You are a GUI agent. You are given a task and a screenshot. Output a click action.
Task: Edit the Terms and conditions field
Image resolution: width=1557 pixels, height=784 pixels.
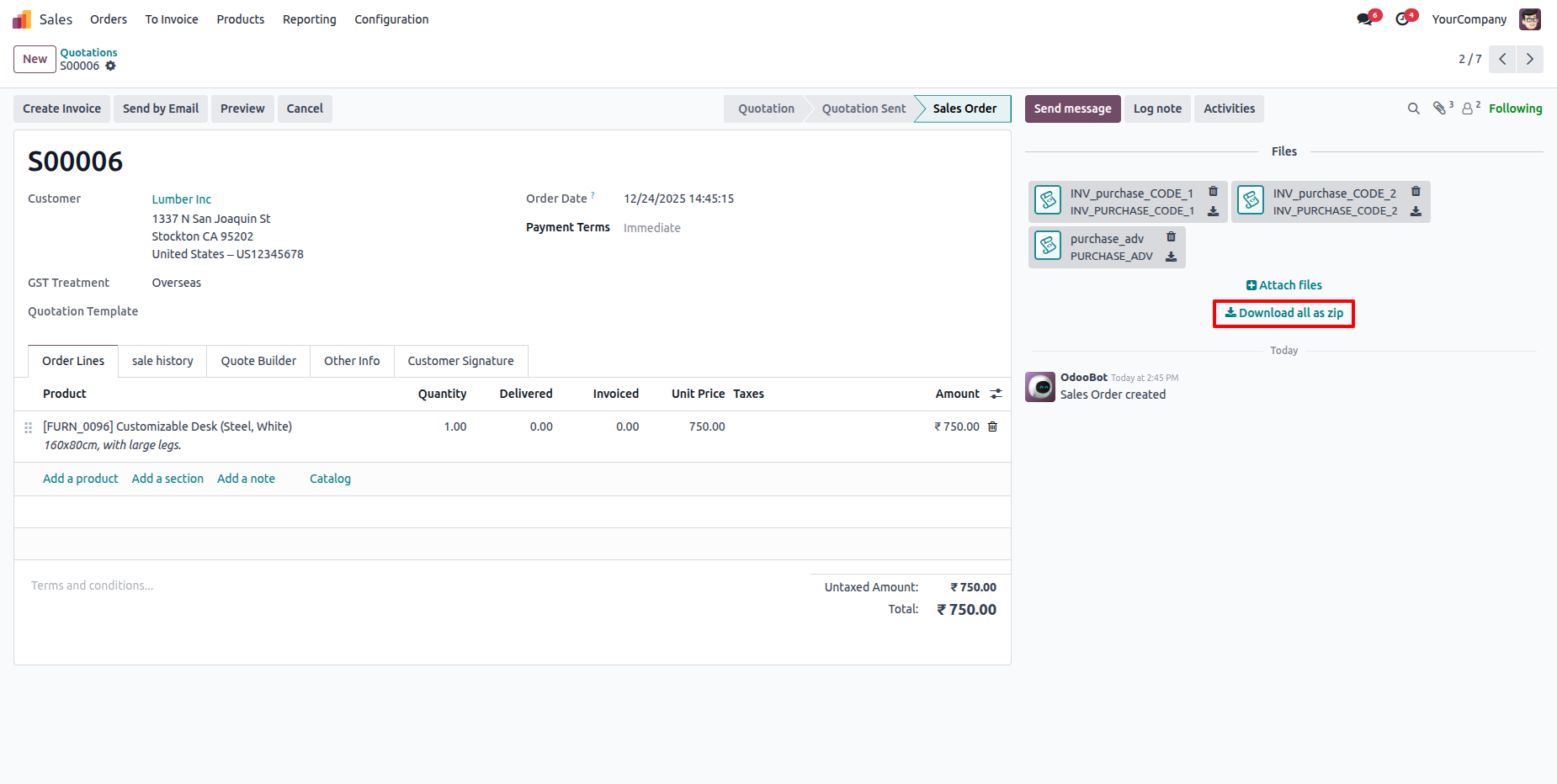pyautogui.click(x=412, y=585)
